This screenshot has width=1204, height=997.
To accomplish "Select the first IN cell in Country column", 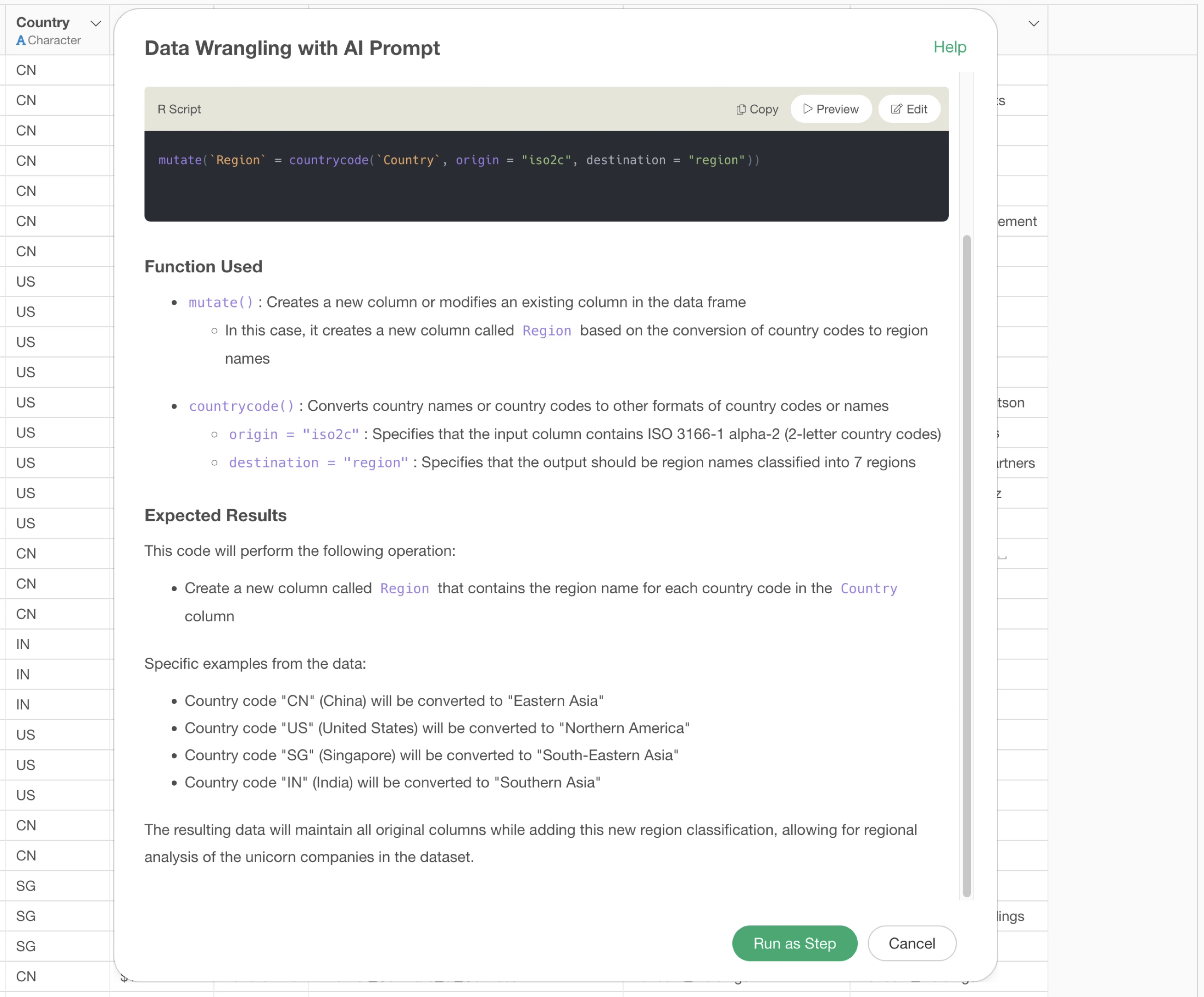I will pos(23,644).
